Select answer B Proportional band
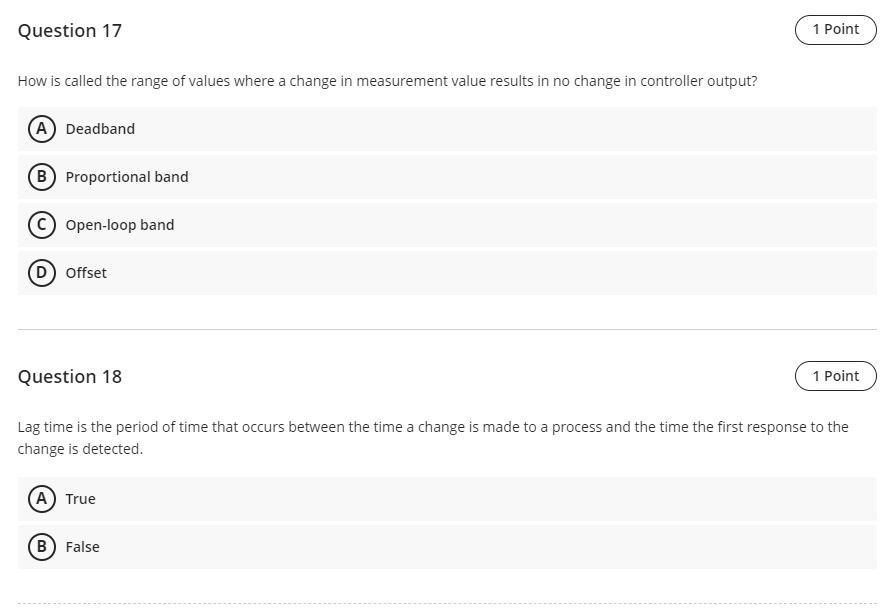This screenshot has width=886, height=614. coord(127,176)
